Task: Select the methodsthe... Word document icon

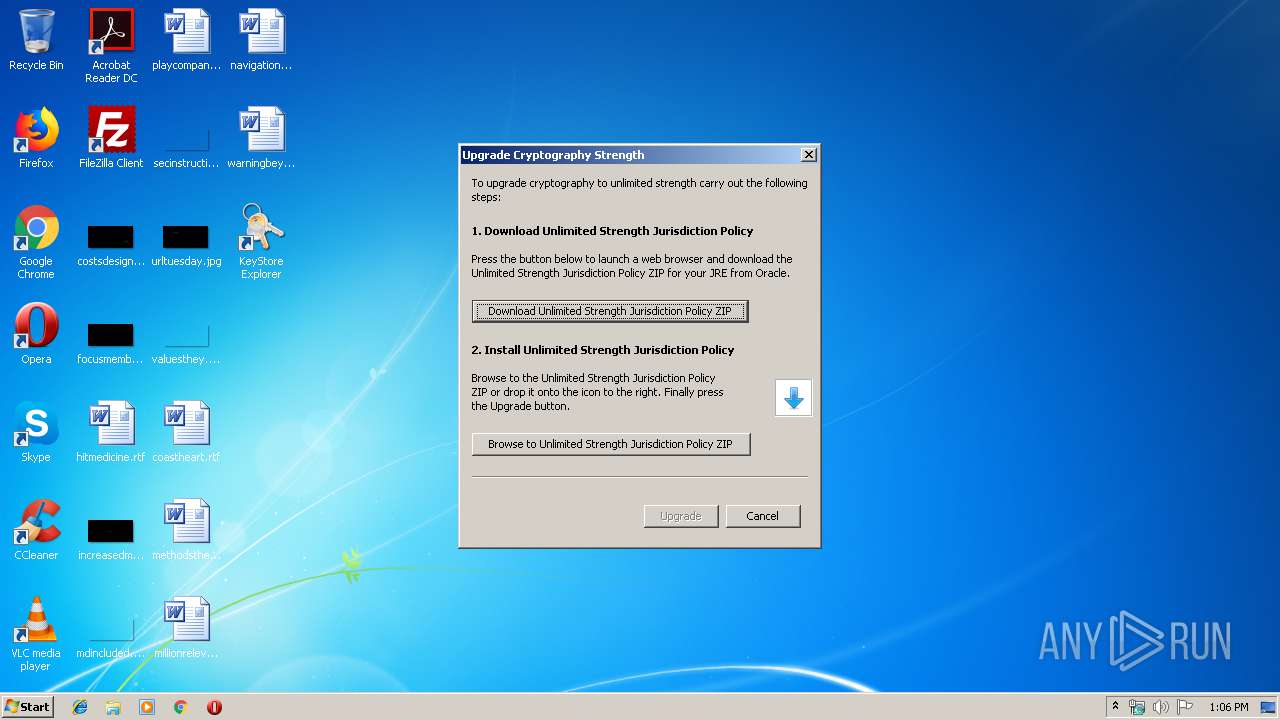Action: tap(186, 531)
